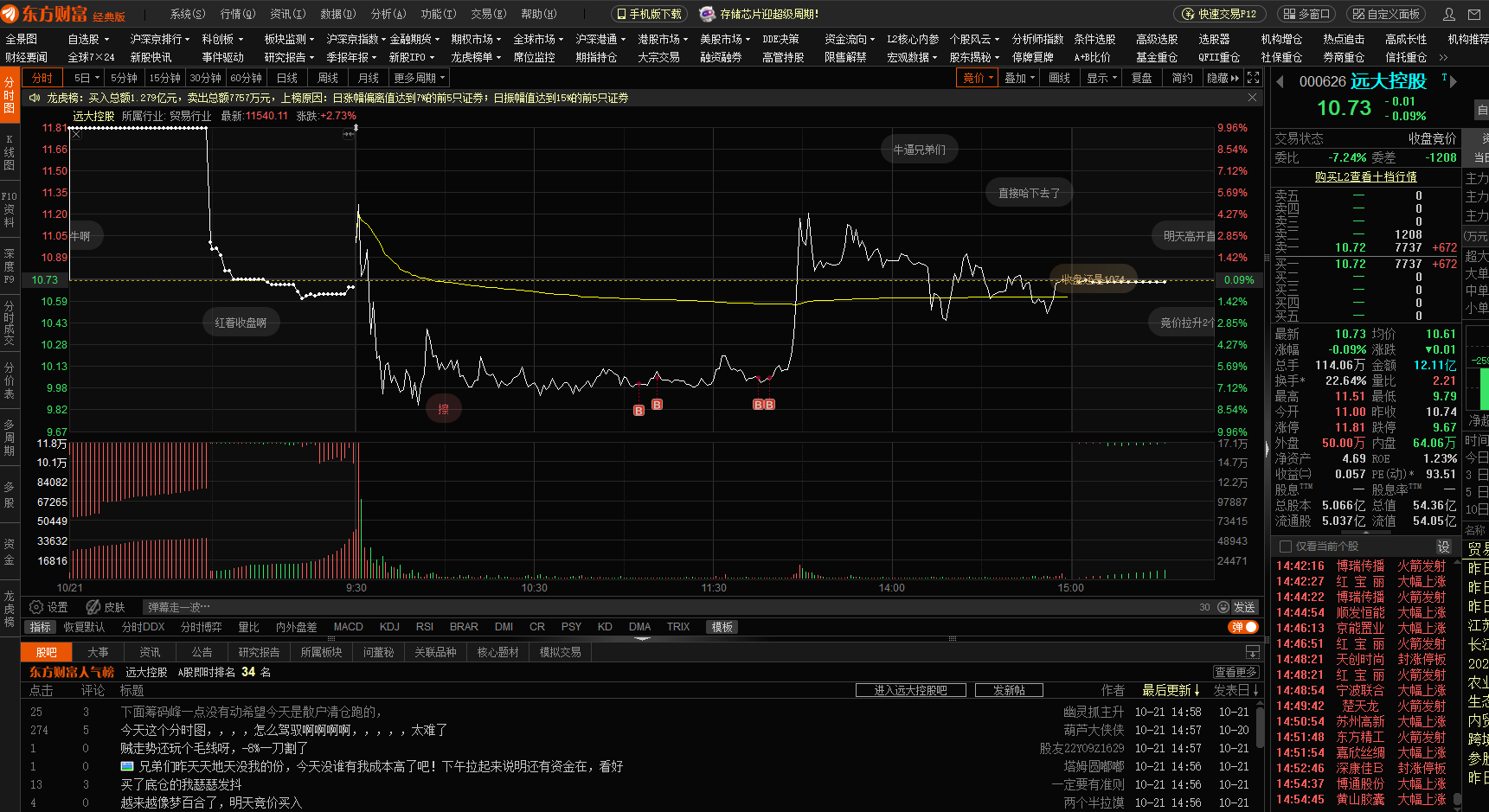Click the 发送 send button
Viewport: 1489px width, 812px height.
1245,607
